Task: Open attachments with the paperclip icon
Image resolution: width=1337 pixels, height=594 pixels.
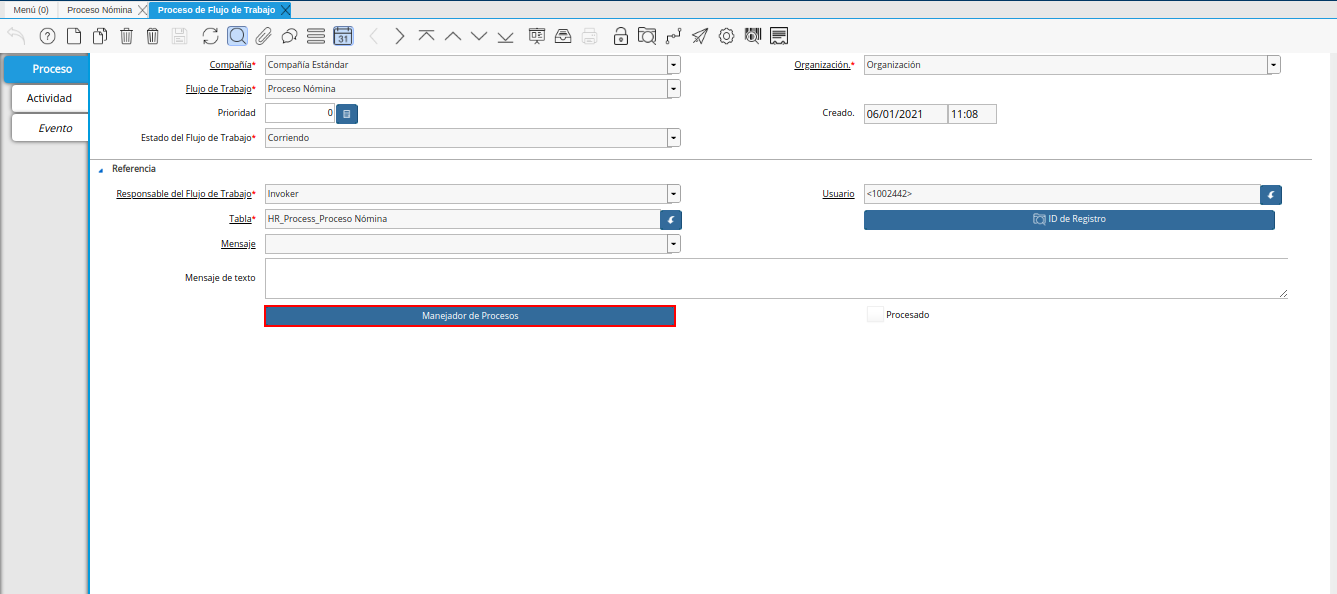Action: 263,37
